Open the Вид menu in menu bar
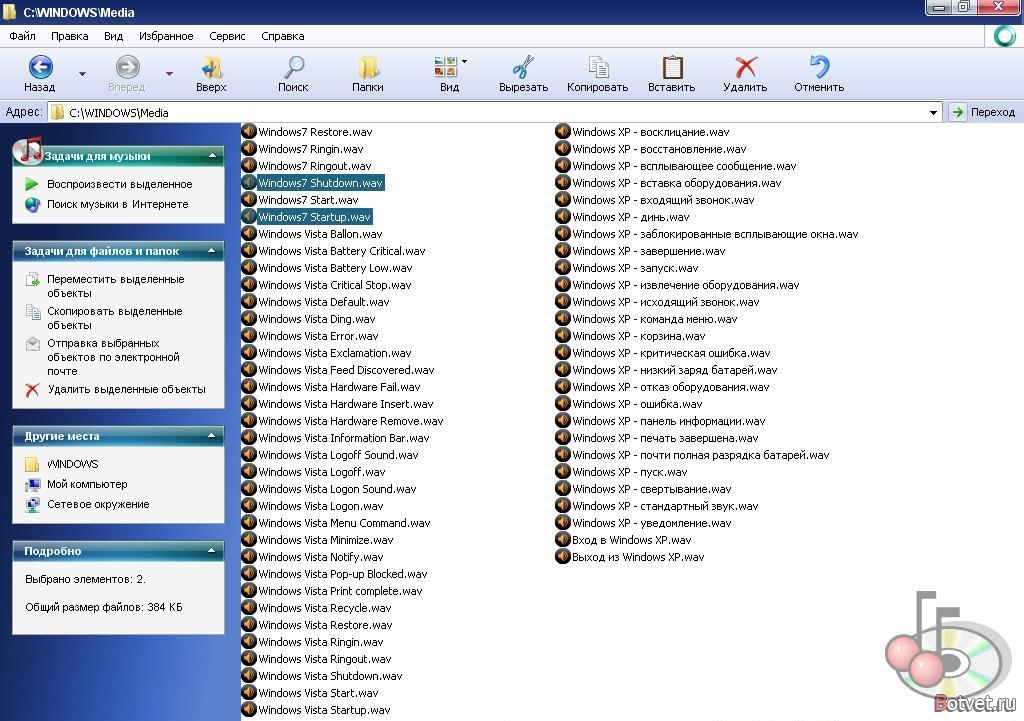 114,36
